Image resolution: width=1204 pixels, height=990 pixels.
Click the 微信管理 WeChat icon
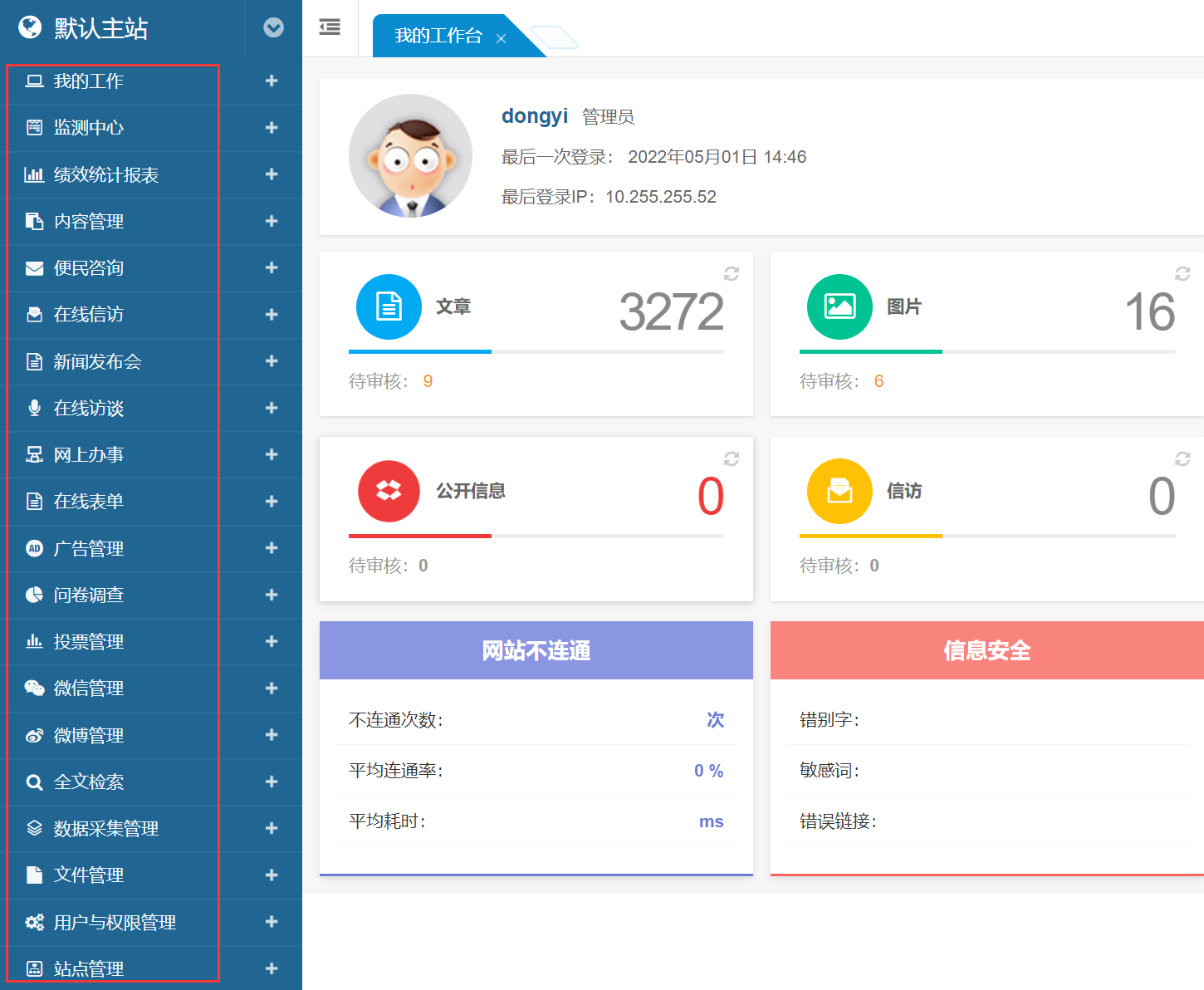tap(34, 688)
